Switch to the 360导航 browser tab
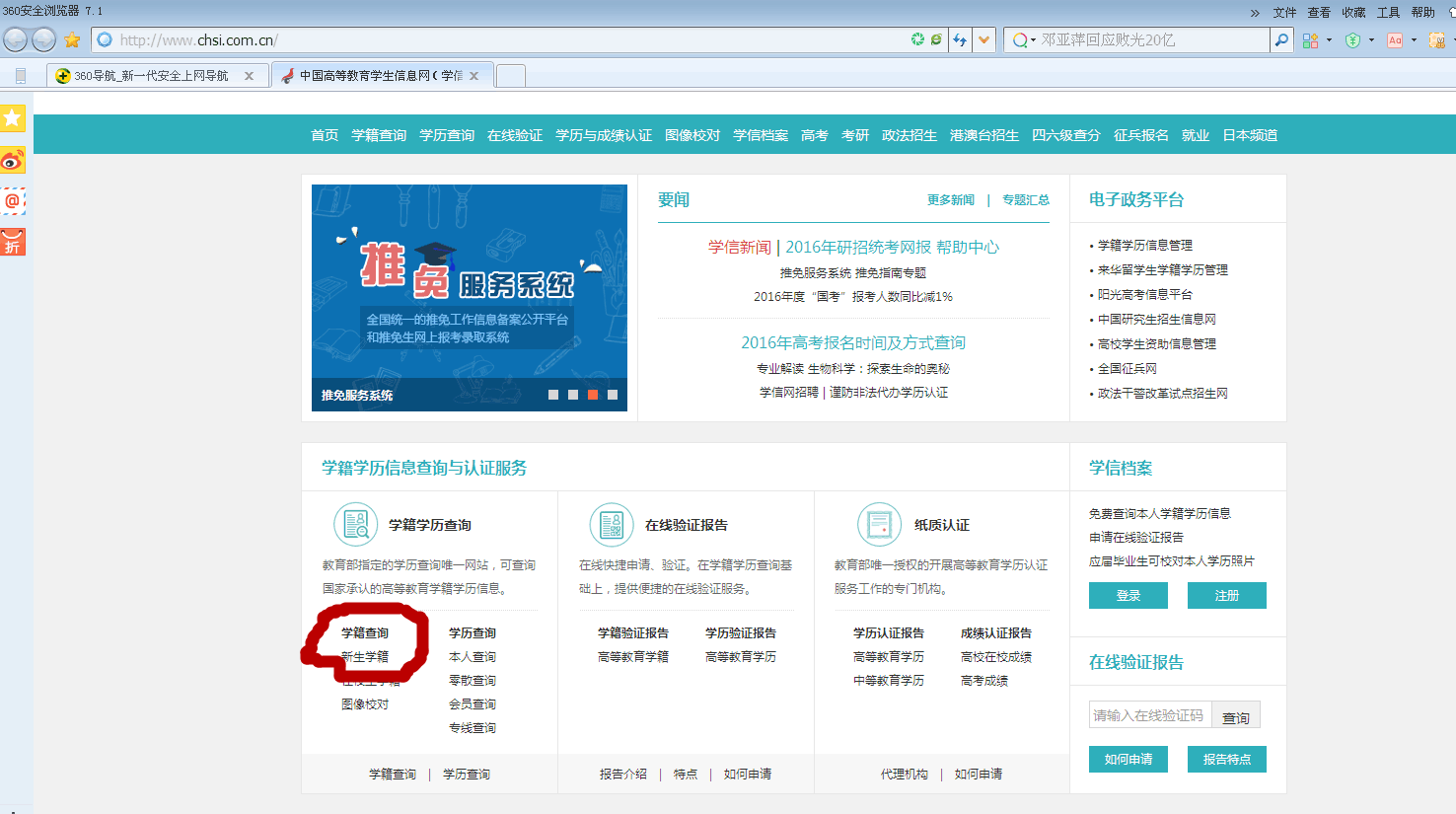This screenshot has width=1456, height=814. coord(158,76)
